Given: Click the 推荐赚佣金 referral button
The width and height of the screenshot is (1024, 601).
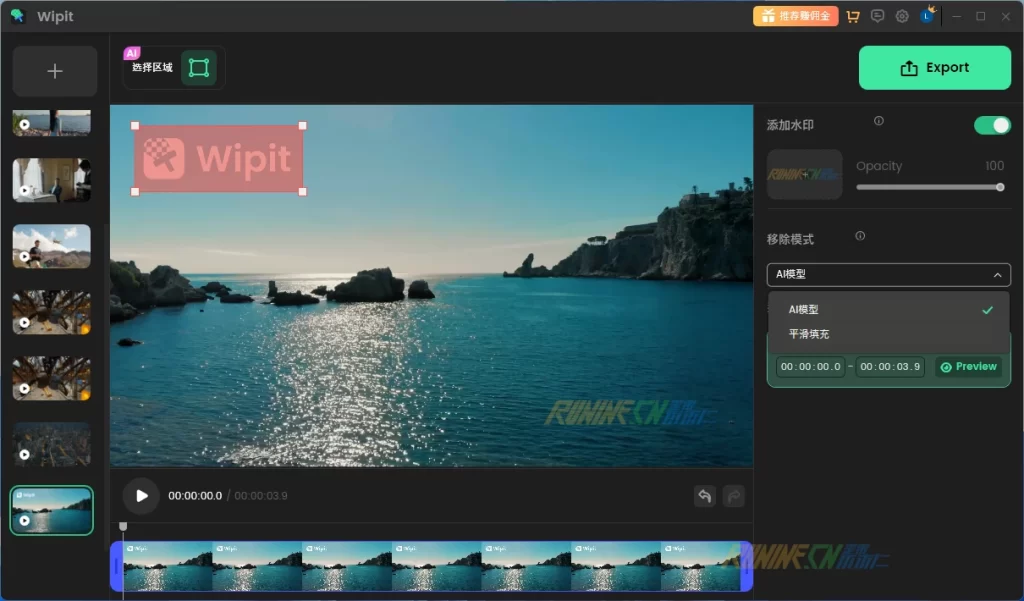Looking at the screenshot, I should [x=796, y=16].
